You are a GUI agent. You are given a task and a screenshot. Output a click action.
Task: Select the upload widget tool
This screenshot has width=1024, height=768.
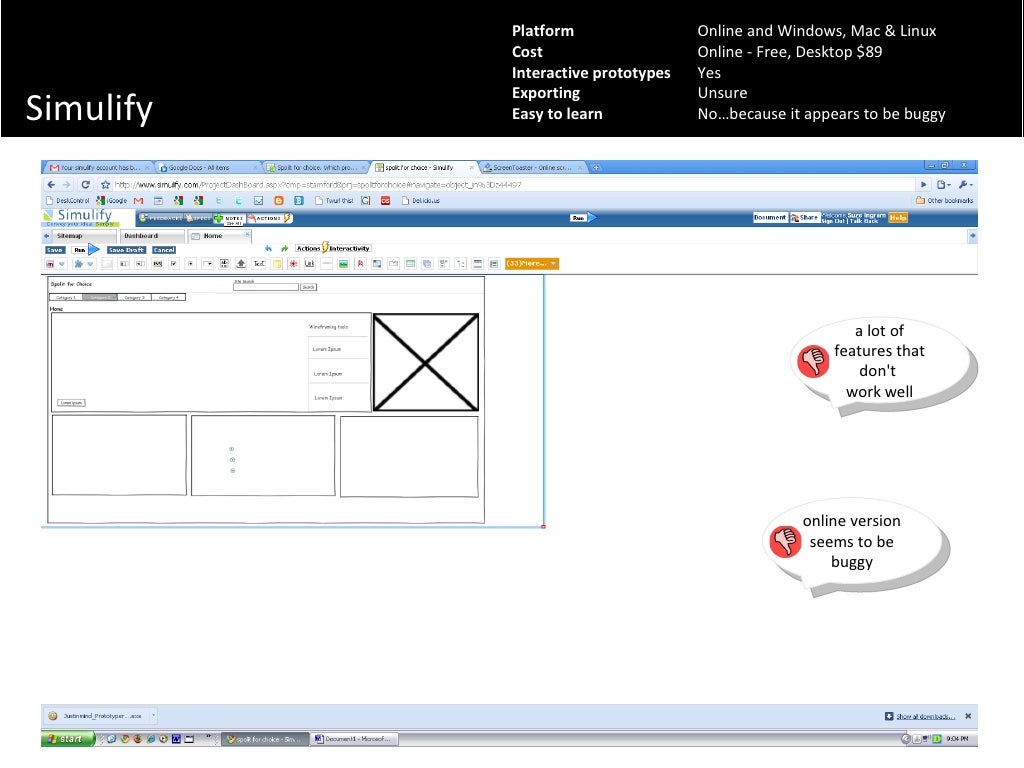(x=241, y=264)
